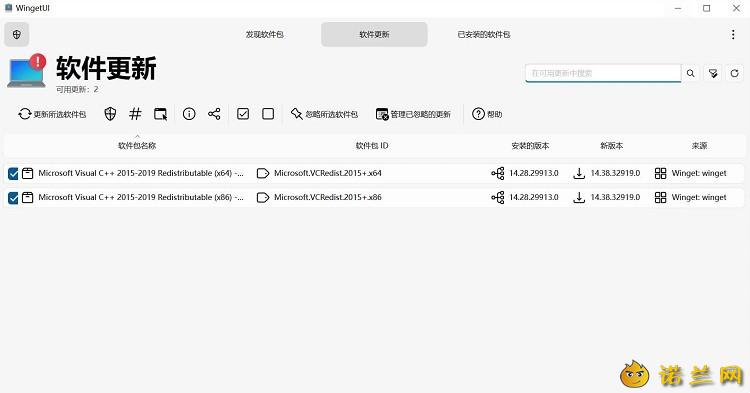The height and width of the screenshot is (393, 750).
Task: Select Microsoft Visual C++ 2015-2019 Redistributable (x64) name
Action: coord(141,173)
